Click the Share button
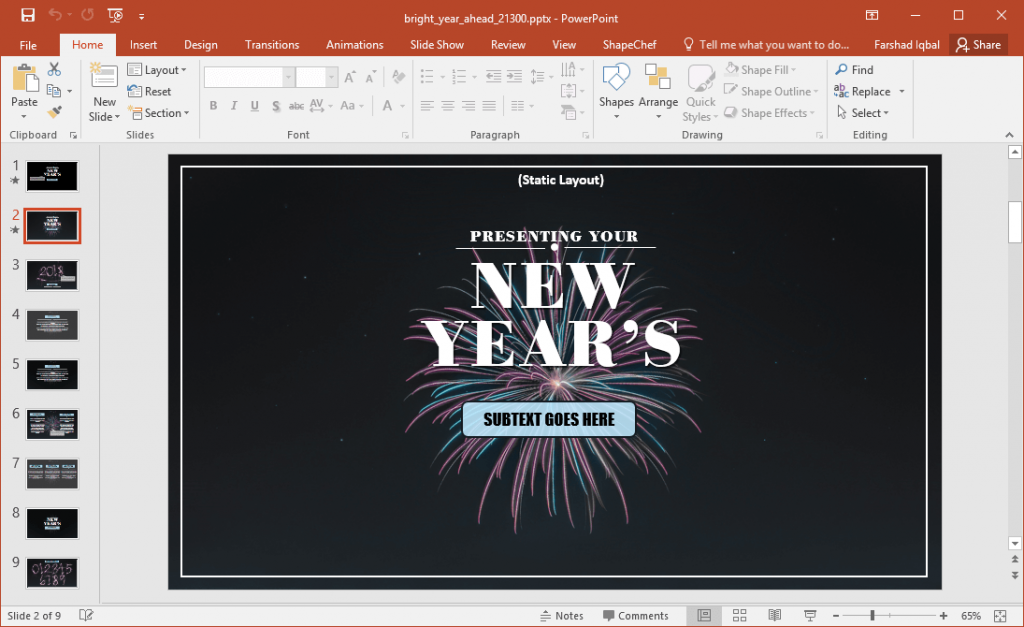 tap(978, 44)
